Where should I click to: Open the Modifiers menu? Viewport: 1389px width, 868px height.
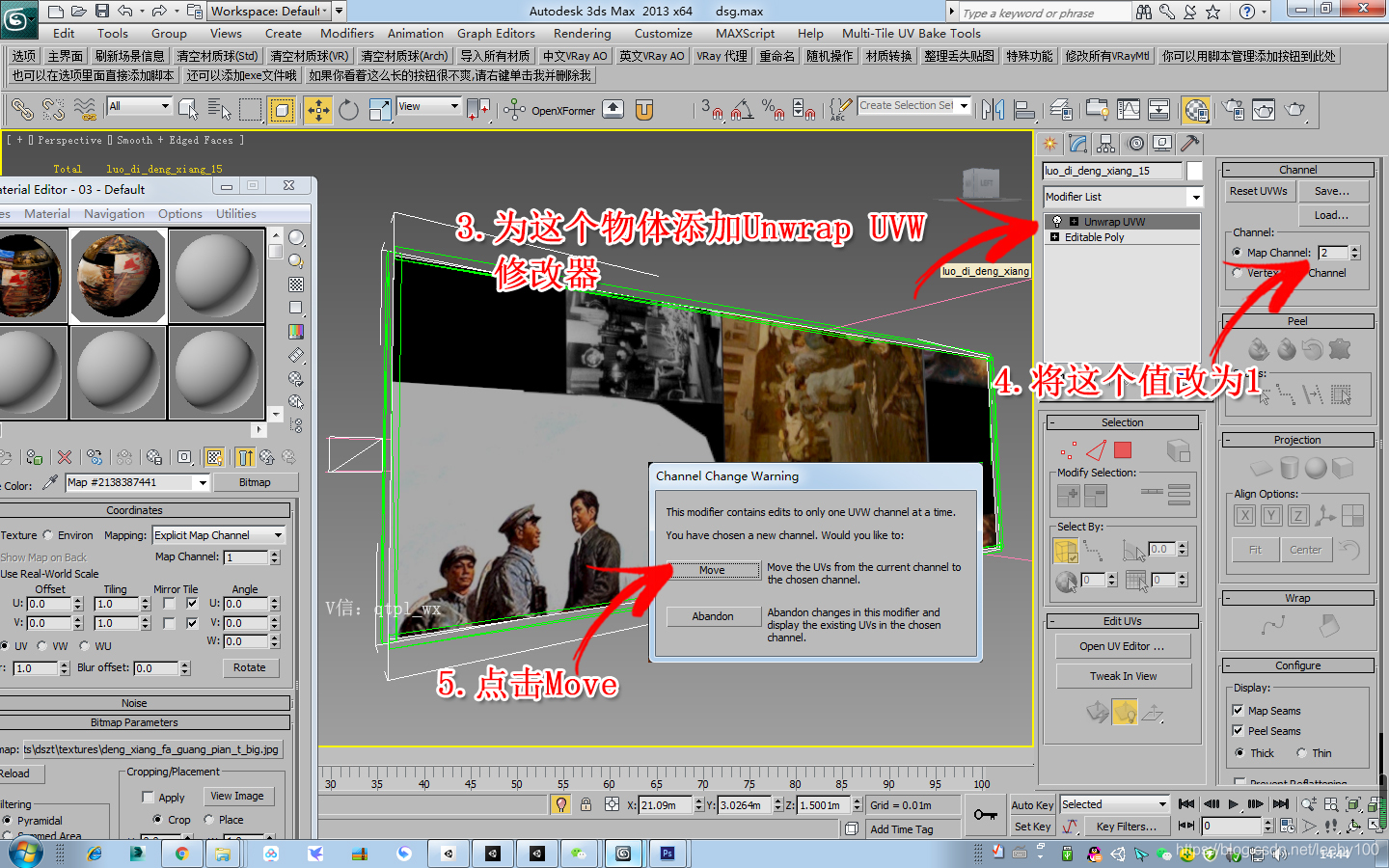point(346,34)
